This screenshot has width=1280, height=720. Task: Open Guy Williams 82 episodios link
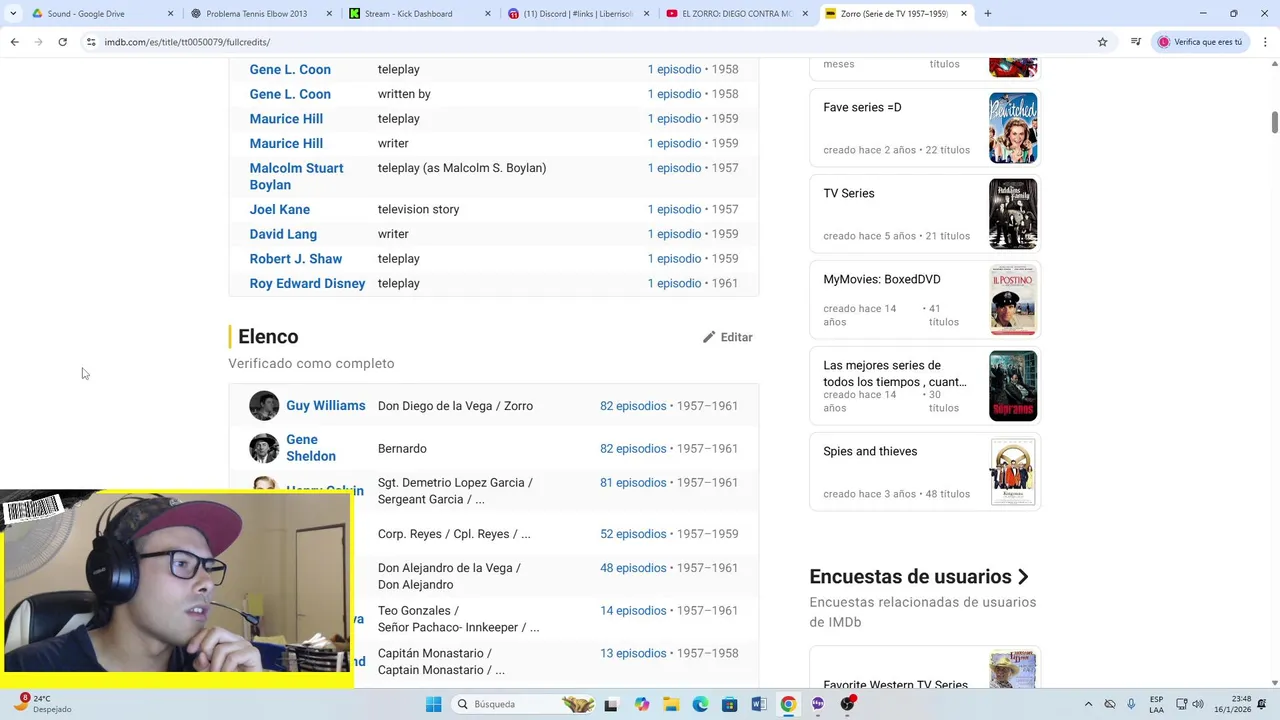pos(633,406)
